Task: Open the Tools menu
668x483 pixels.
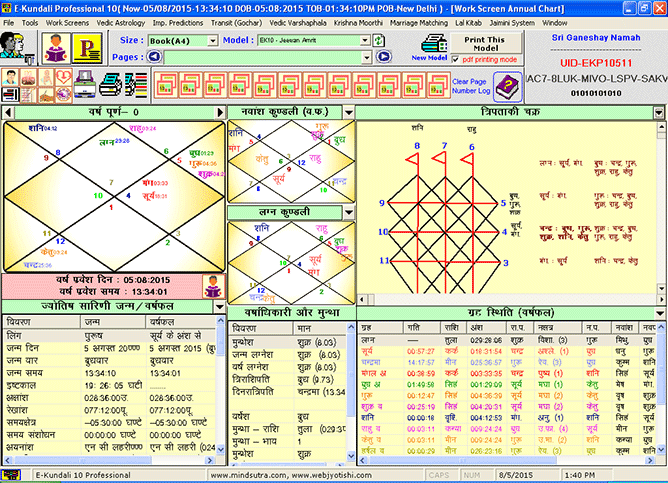Action: 30,23
